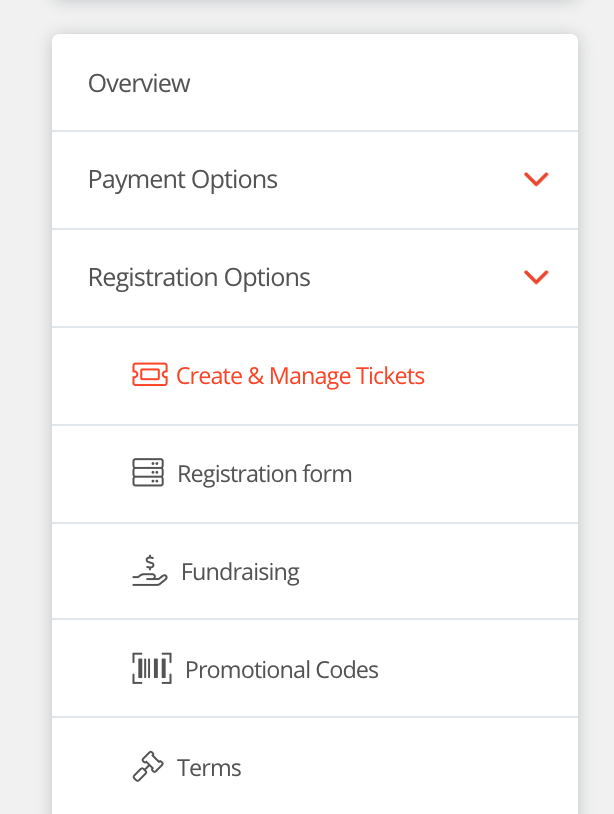This screenshot has width=614, height=814.
Task: Open the Overview section
Action: coord(139,83)
